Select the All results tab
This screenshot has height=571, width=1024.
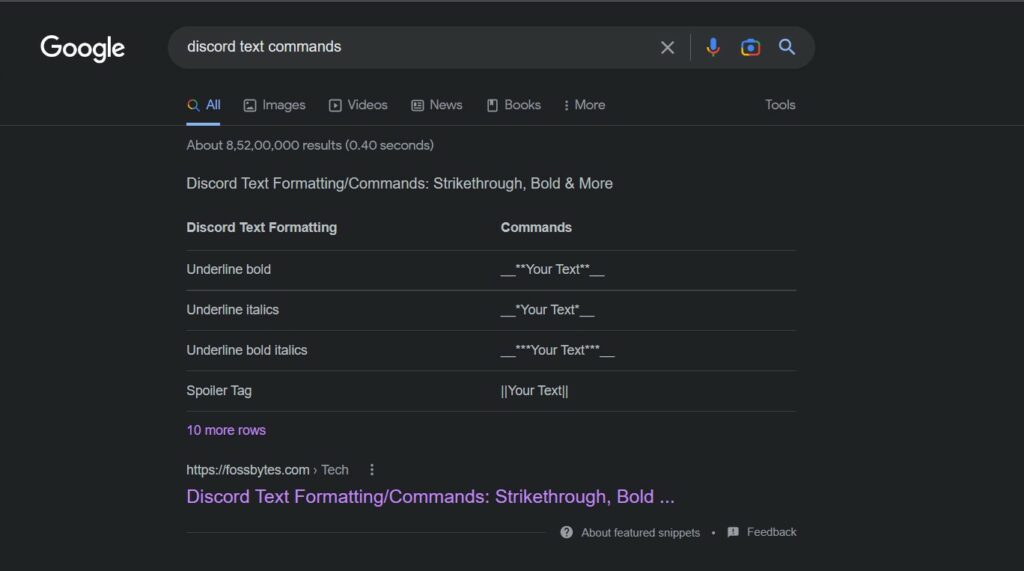click(204, 105)
